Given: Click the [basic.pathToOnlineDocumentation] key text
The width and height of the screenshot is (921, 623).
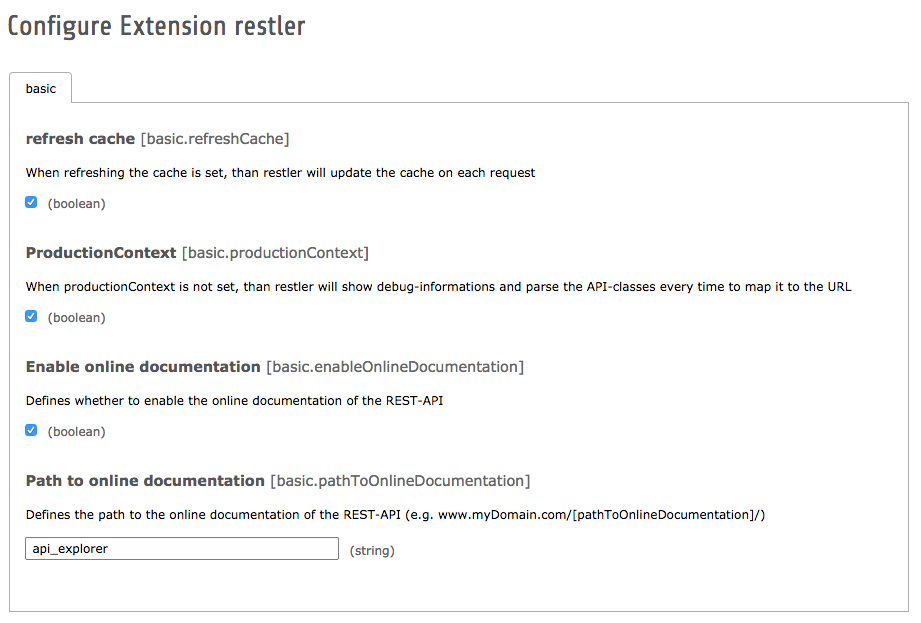Looking at the screenshot, I should coord(400,480).
